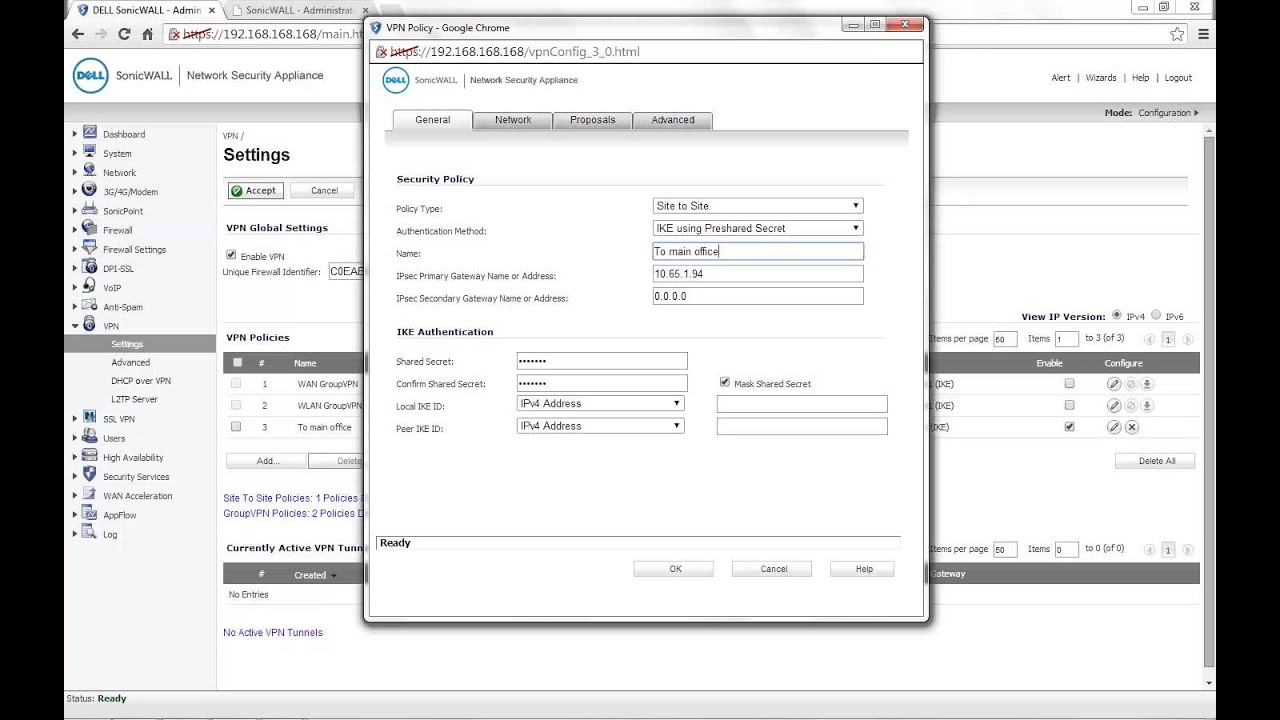Click the Anti-Spam envelope icon

(90, 306)
